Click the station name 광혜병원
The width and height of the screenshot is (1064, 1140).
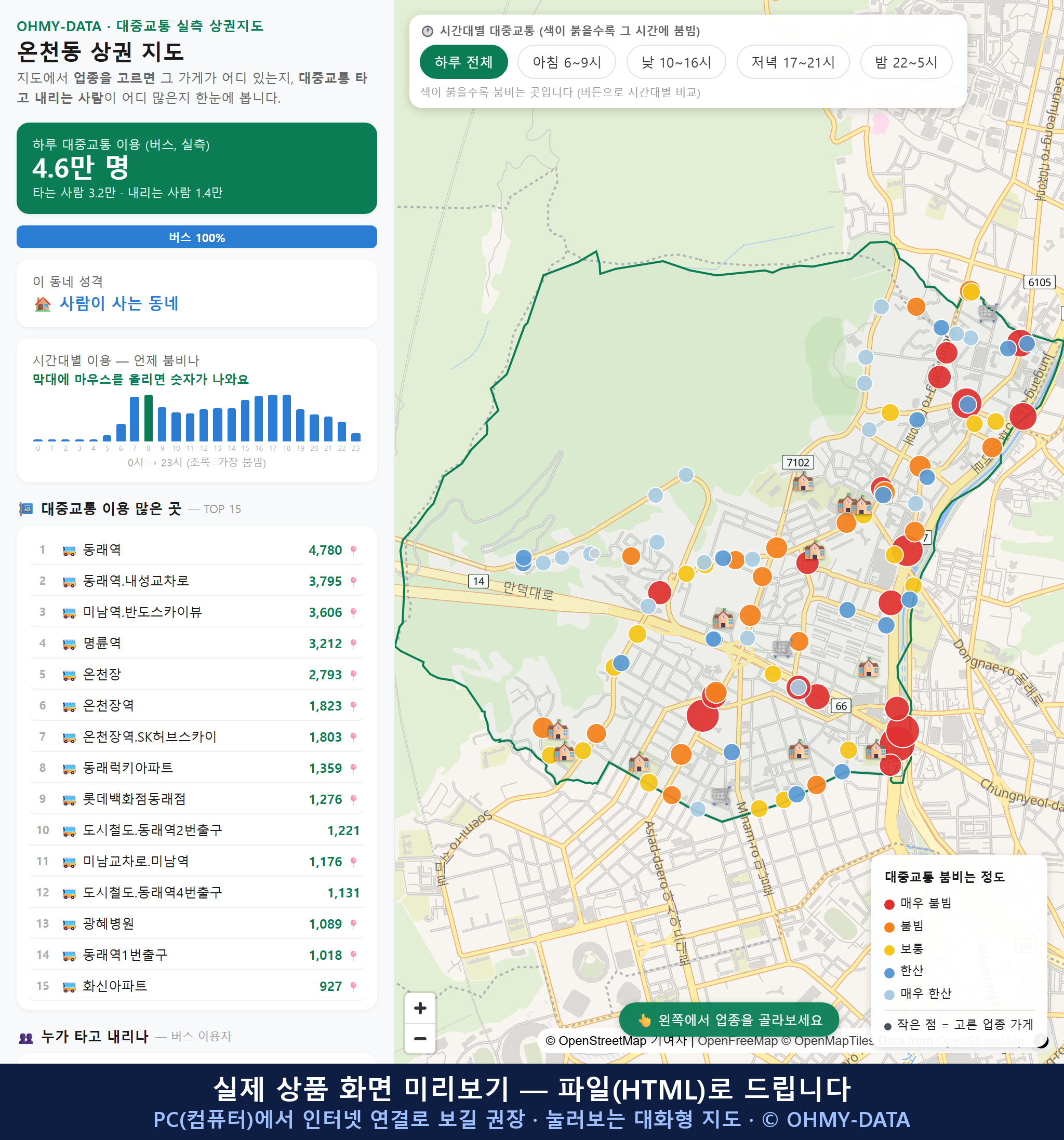pyautogui.click(x=109, y=924)
